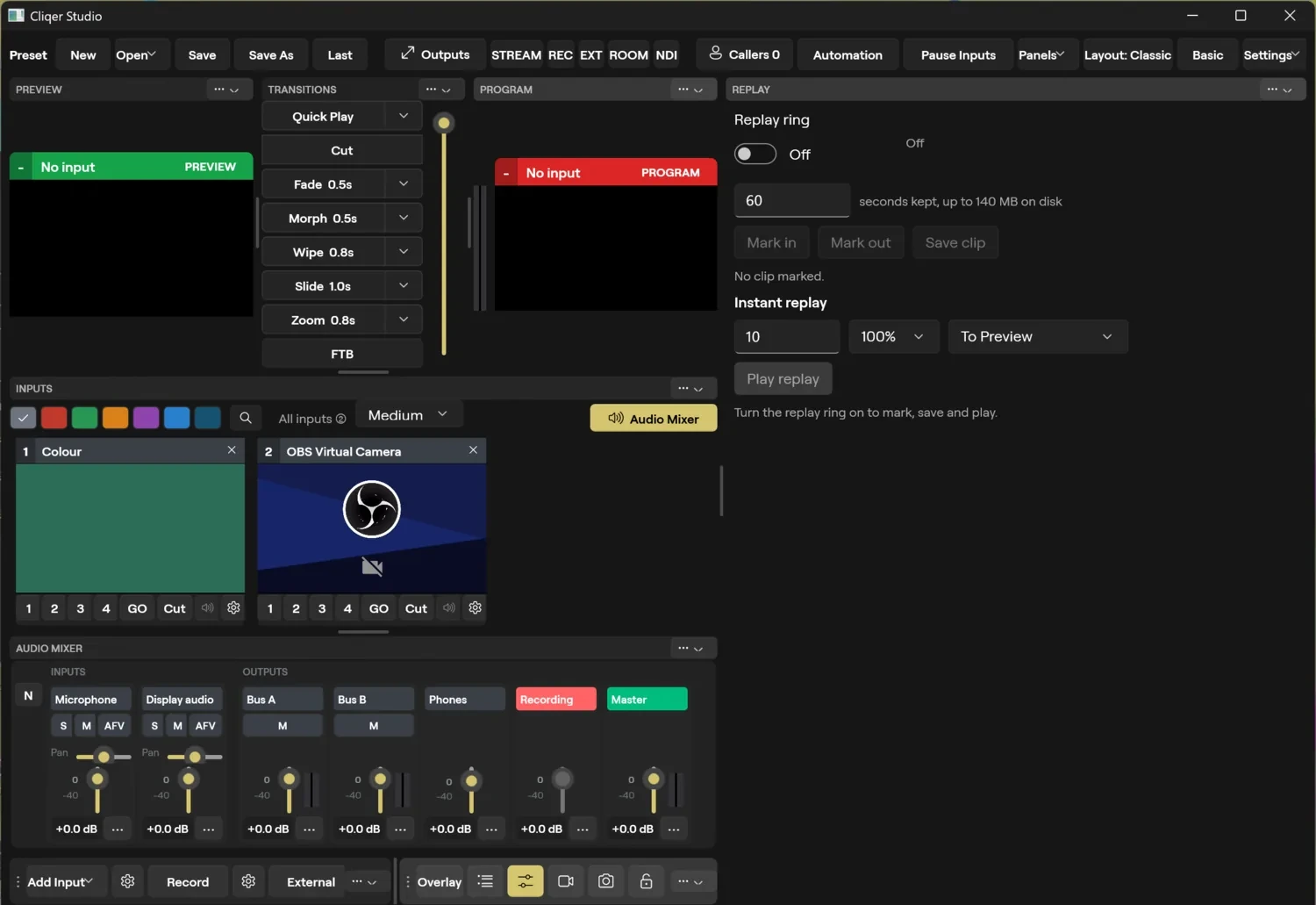Search inputs with the magnifier icon
This screenshot has height=905, width=1316.
click(246, 418)
